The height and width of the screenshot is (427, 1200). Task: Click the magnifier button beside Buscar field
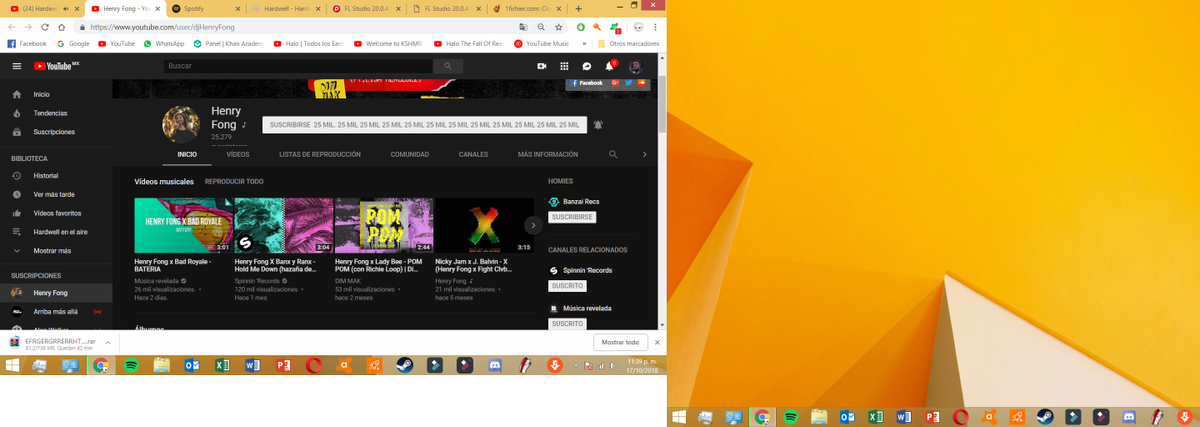point(449,66)
